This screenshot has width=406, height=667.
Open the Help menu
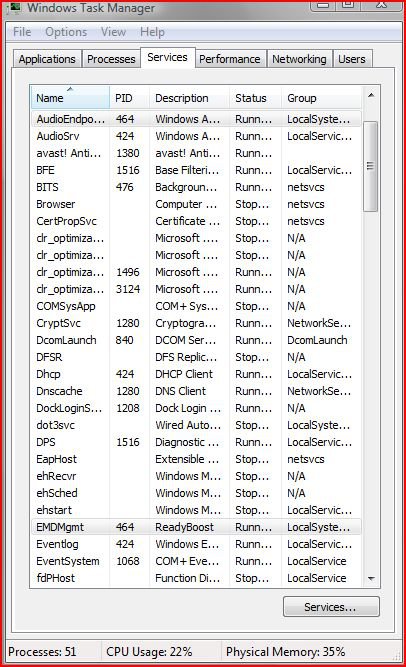point(152,32)
